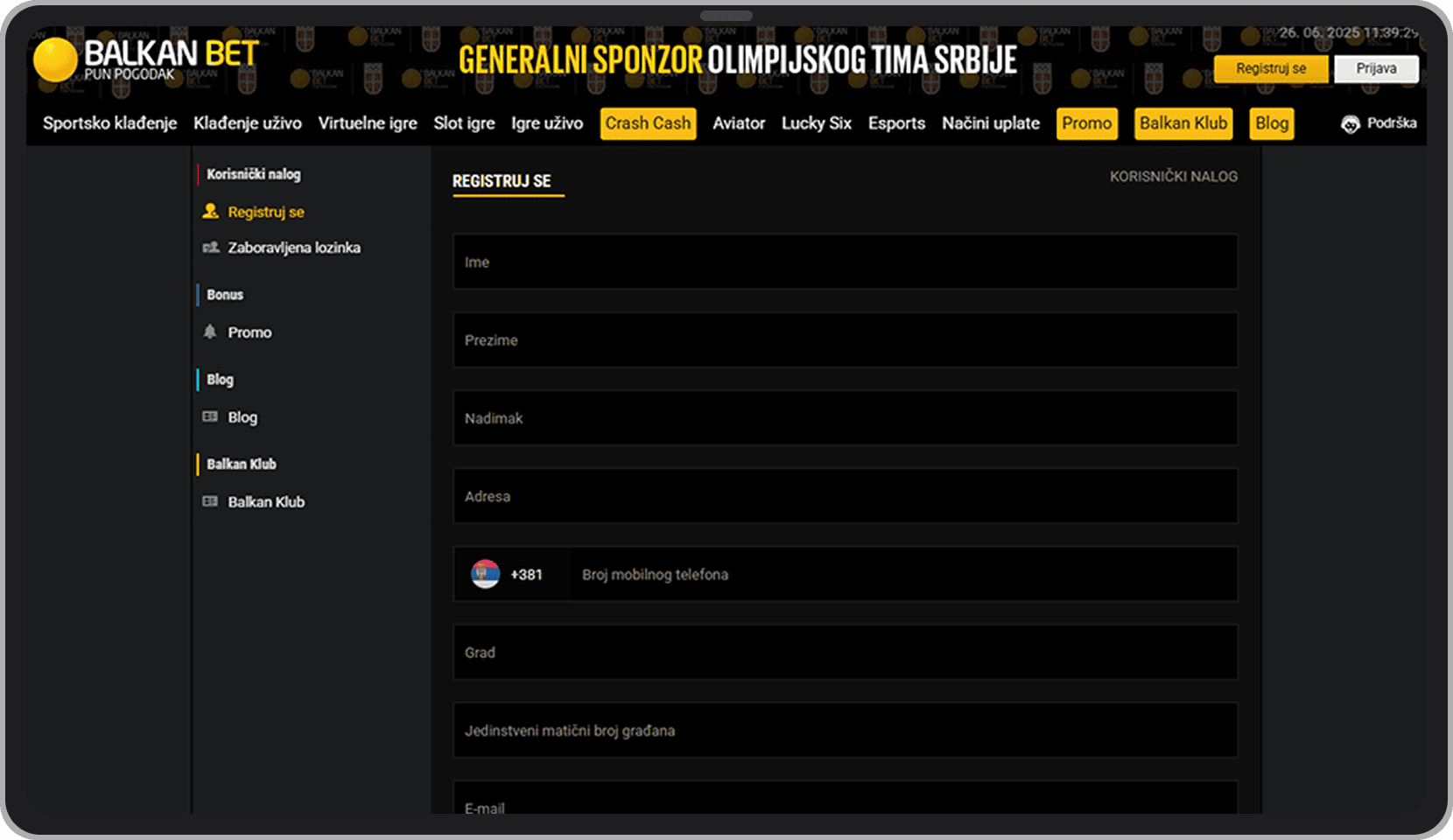The width and height of the screenshot is (1453, 840).
Task: Open Aviator game
Action: (x=739, y=123)
